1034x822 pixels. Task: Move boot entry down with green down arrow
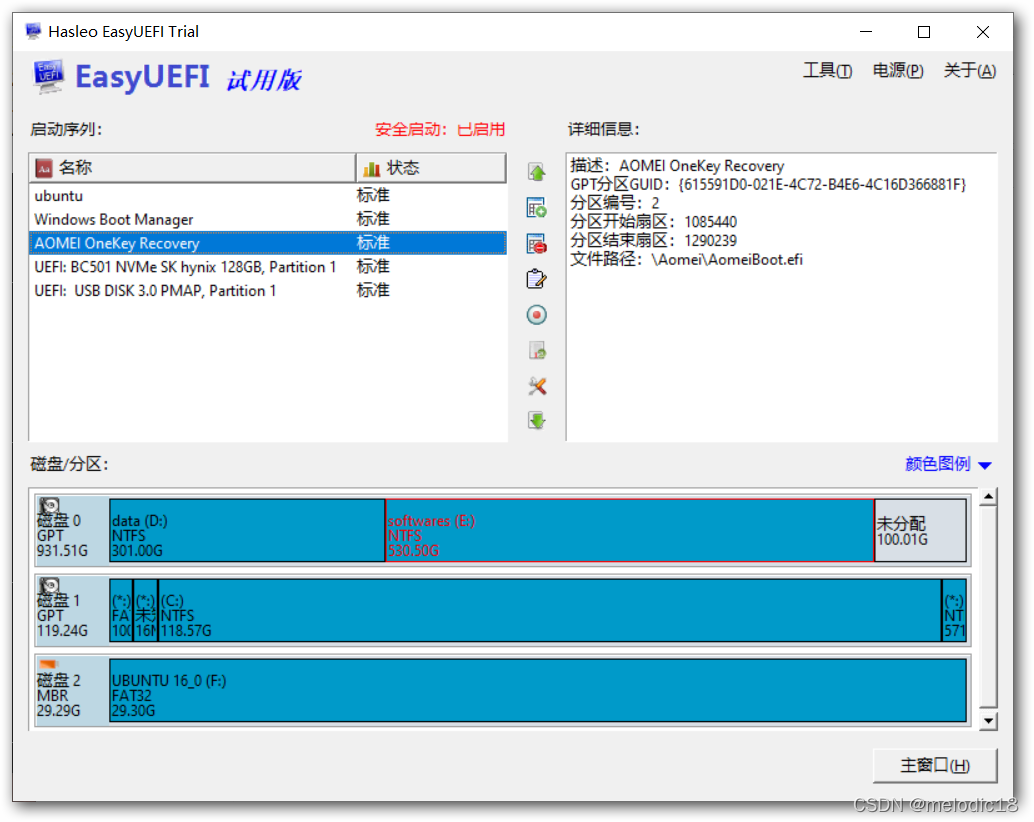click(537, 421)
